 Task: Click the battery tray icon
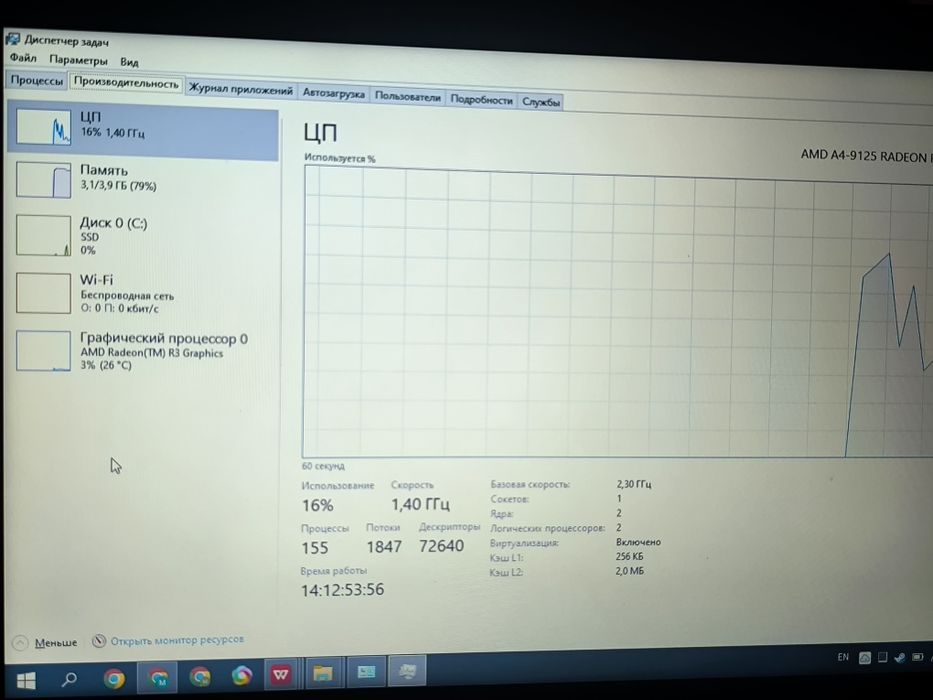pyautogui.click(x=918, y=657)
